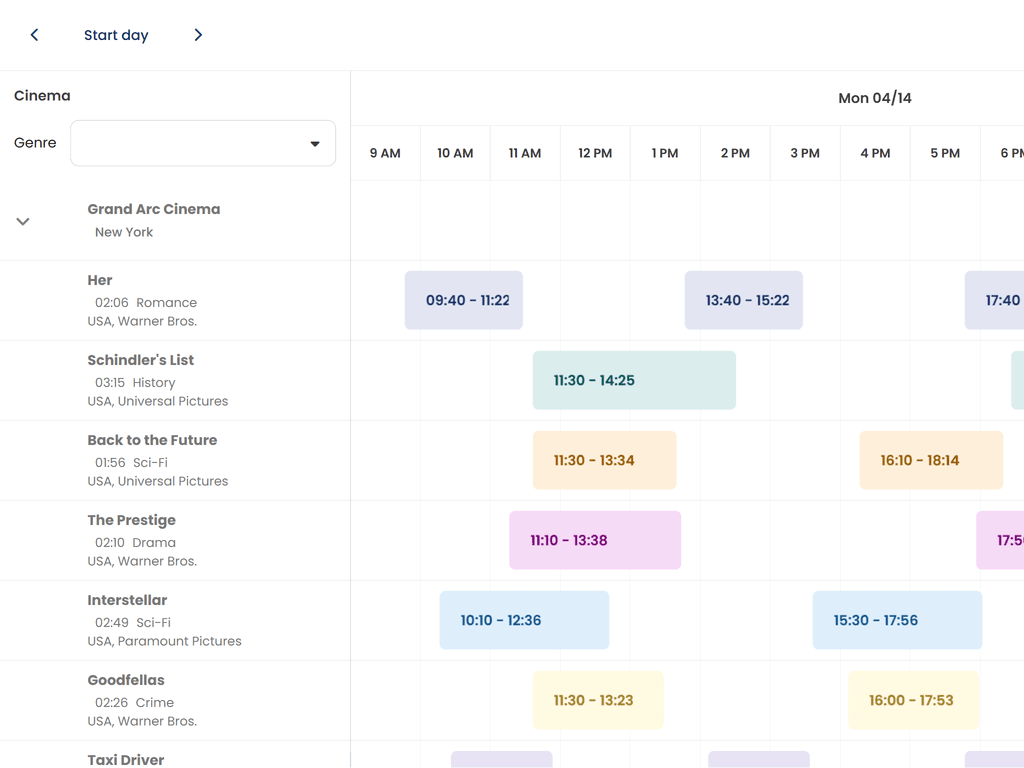Click the Mon 04/14 date header
1024x768 pixels.
(874, 98)
